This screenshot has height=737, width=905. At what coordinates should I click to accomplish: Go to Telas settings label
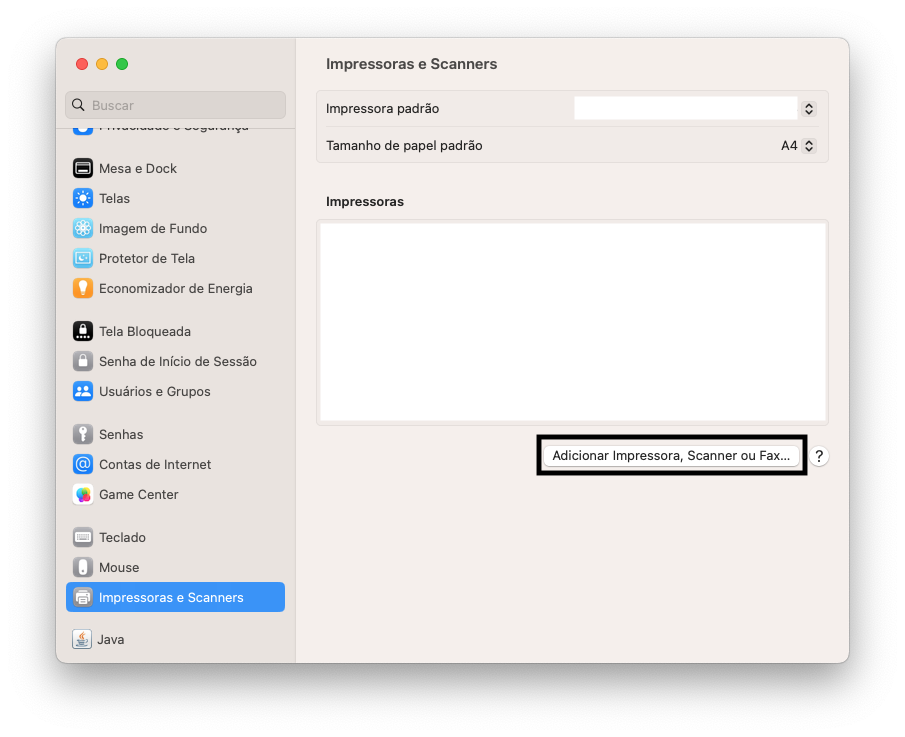pyautogui.click(x=114, y=199)
